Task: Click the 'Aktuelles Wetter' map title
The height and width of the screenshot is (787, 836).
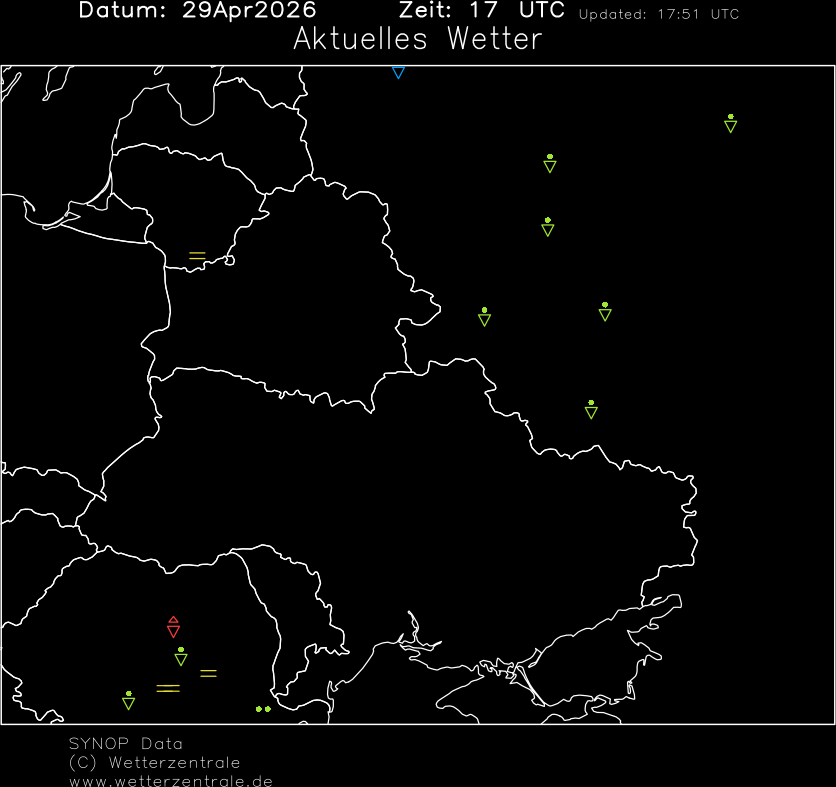Action: (417, 40)
